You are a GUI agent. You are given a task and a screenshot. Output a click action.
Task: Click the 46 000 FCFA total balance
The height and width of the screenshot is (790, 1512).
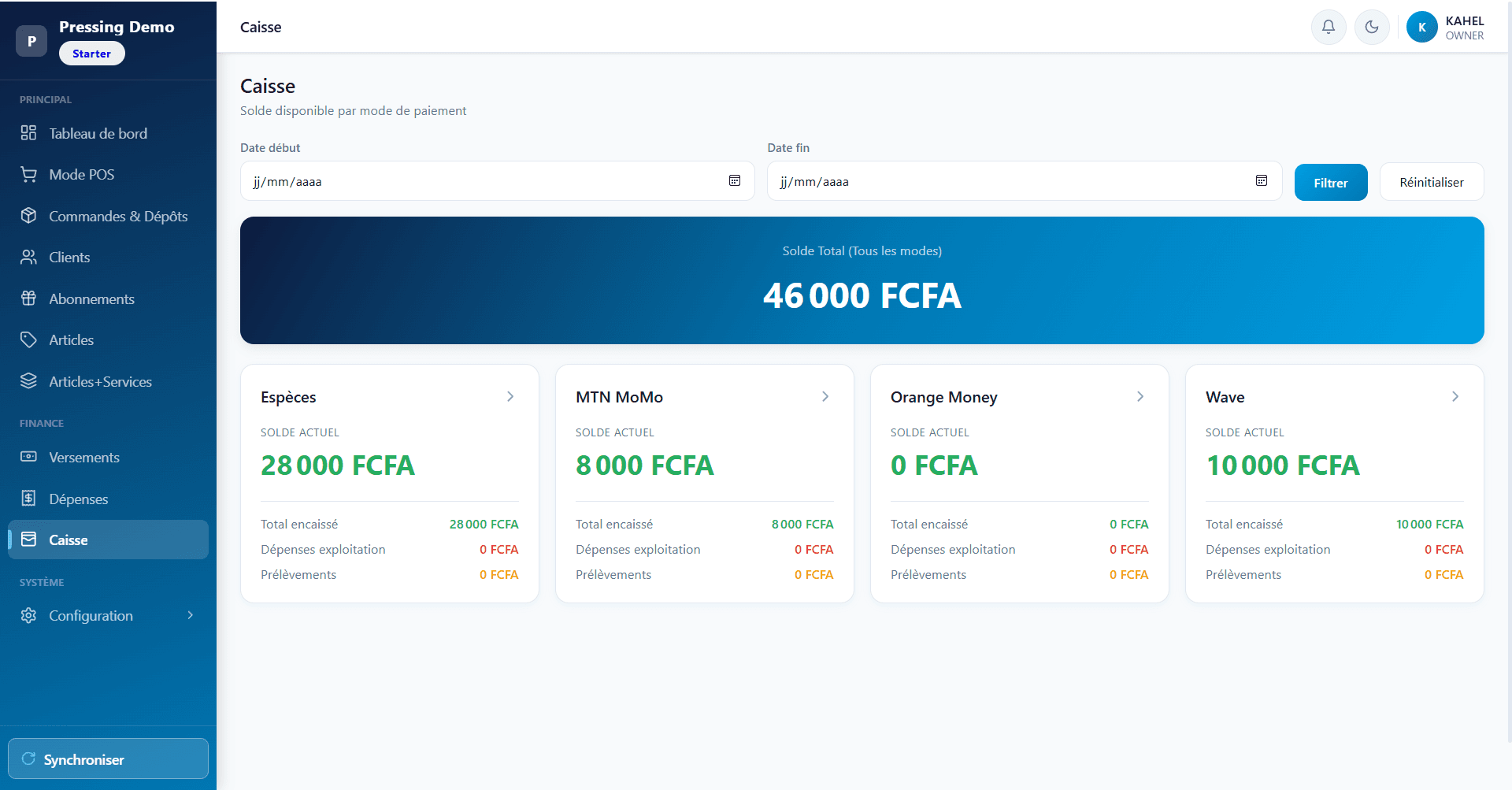click(x=862, y=296)
